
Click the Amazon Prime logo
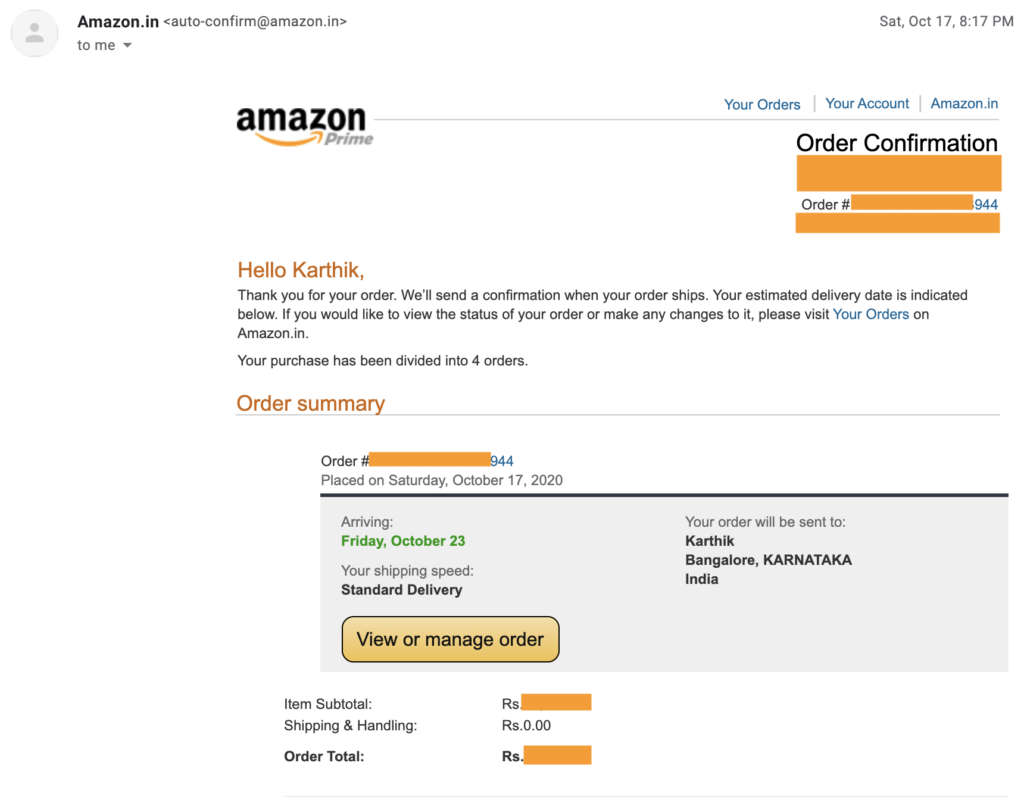(304, 124)
